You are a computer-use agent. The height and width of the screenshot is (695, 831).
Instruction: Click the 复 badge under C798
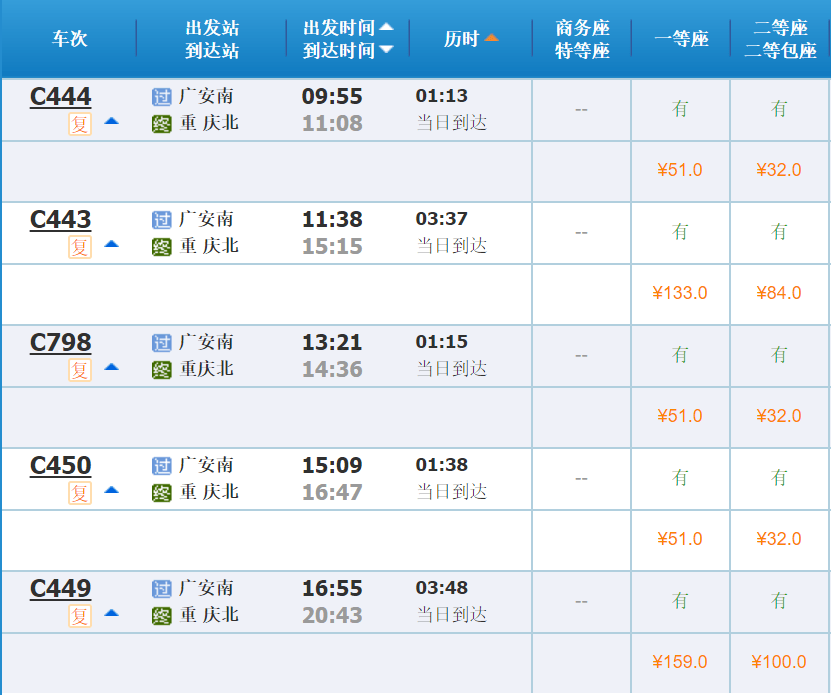coord(80,370)
